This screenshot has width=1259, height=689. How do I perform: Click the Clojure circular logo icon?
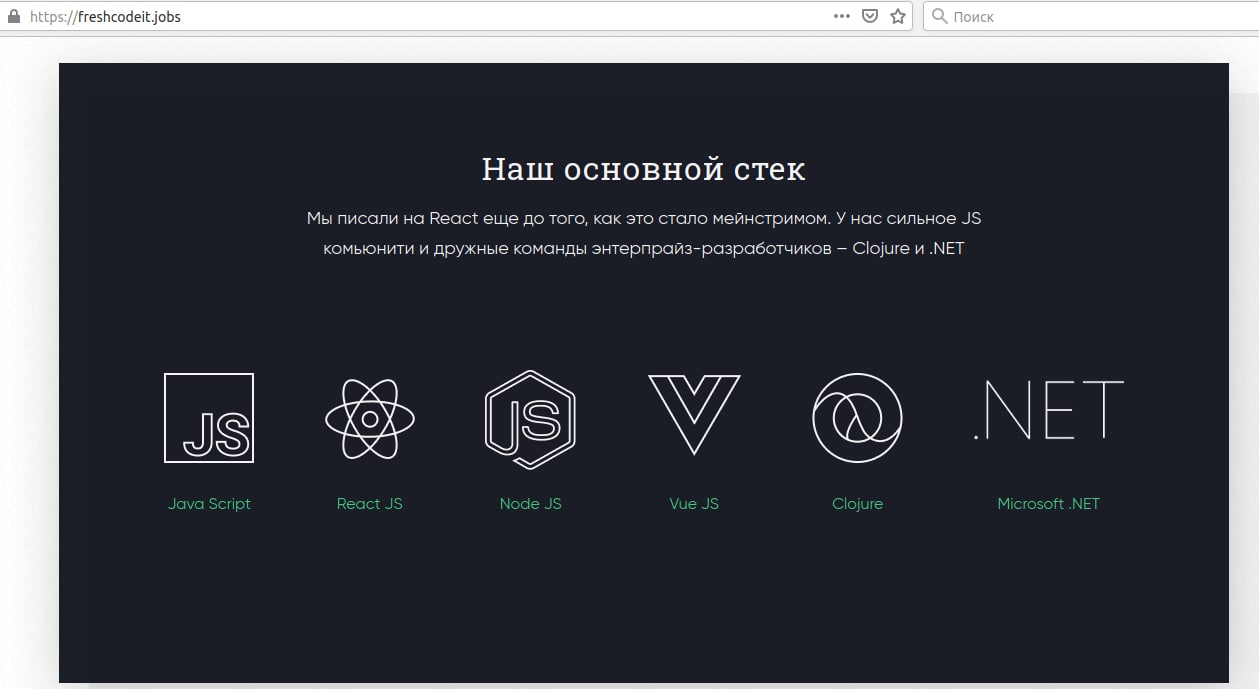coord(857,418)
